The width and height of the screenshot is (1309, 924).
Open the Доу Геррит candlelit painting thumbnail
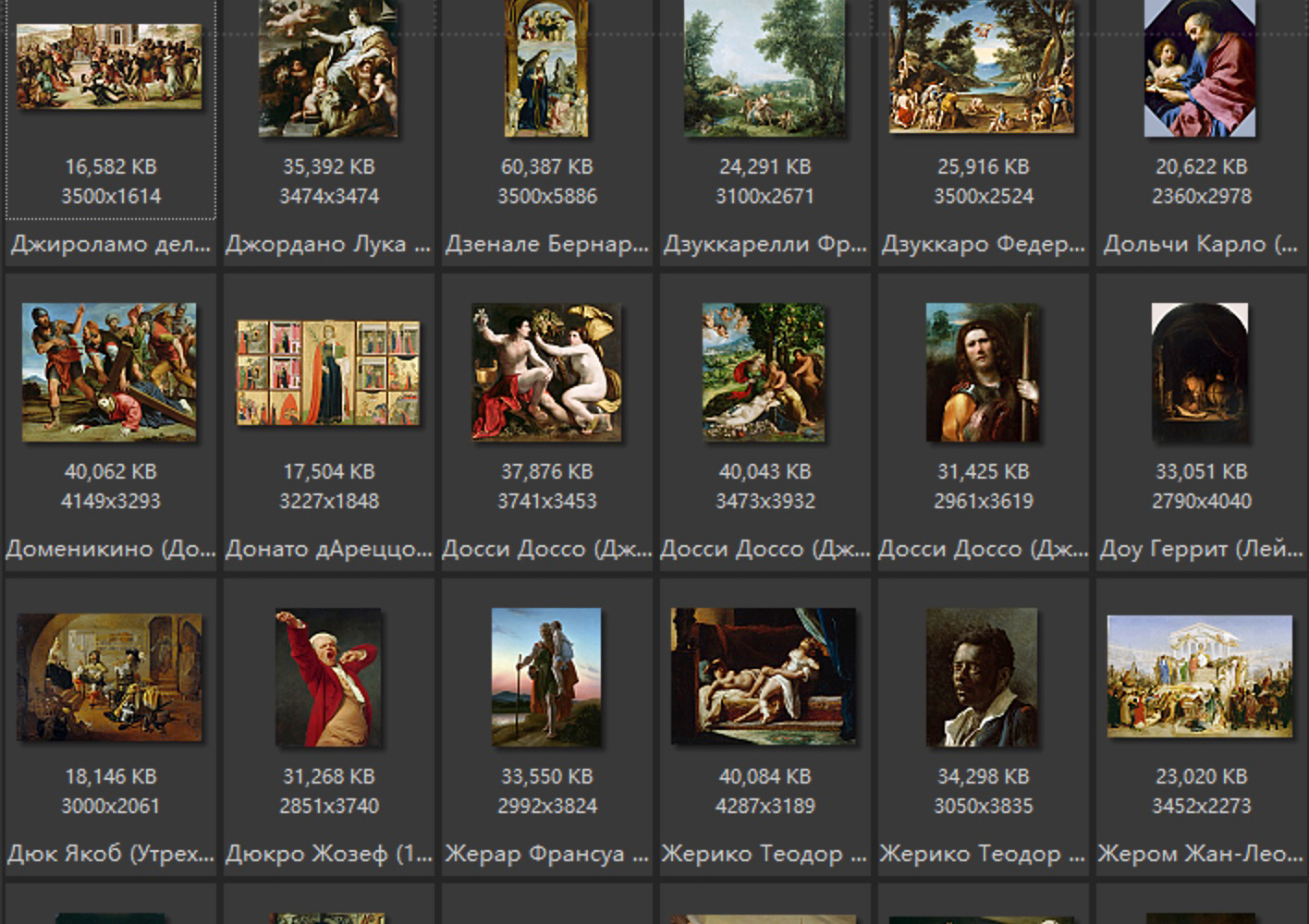1200,371
